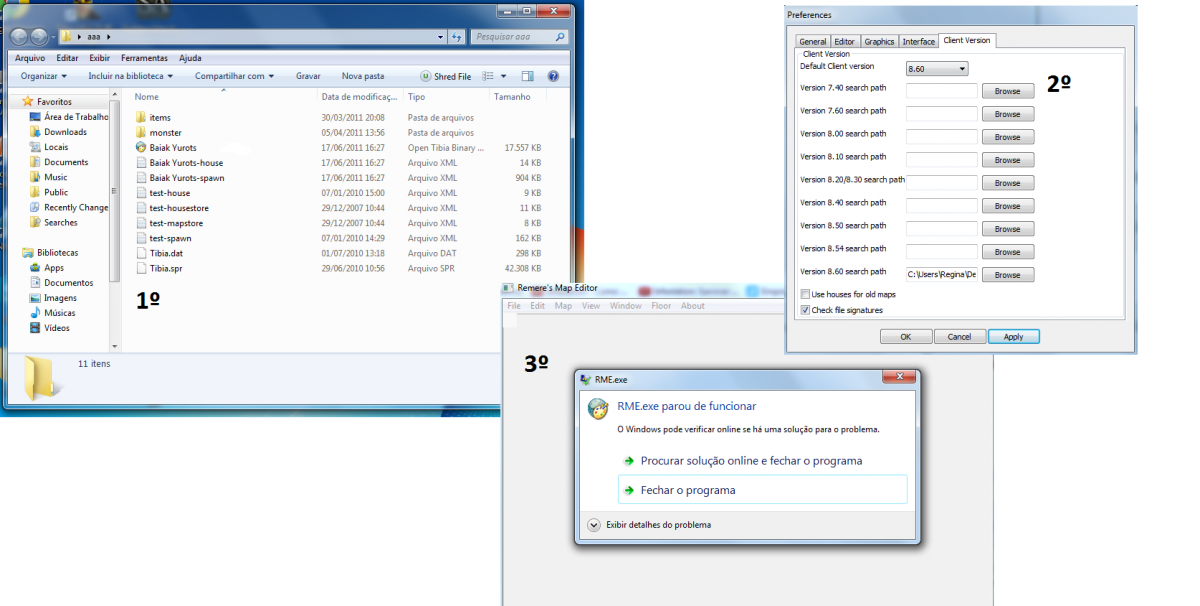
Task: Select Baiak Yurots-house XML file
Action: 186,162
